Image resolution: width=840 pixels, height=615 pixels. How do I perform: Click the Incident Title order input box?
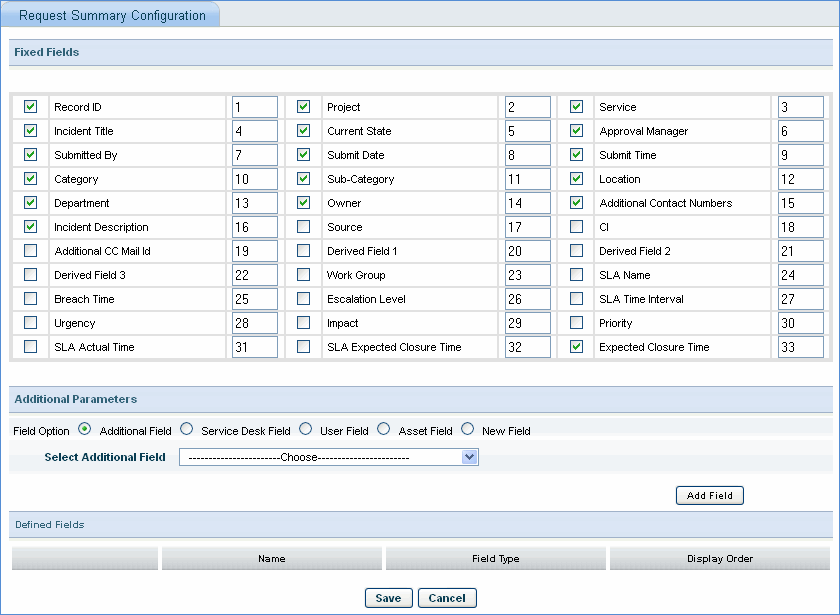coord(254,131)
